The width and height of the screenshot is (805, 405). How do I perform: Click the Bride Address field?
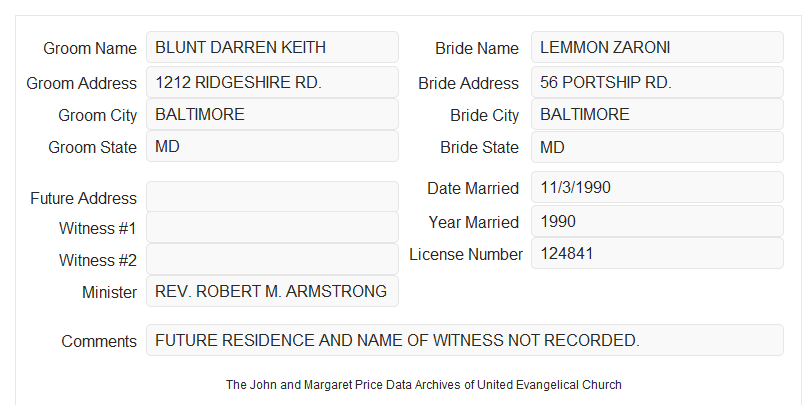coord(657,82)
